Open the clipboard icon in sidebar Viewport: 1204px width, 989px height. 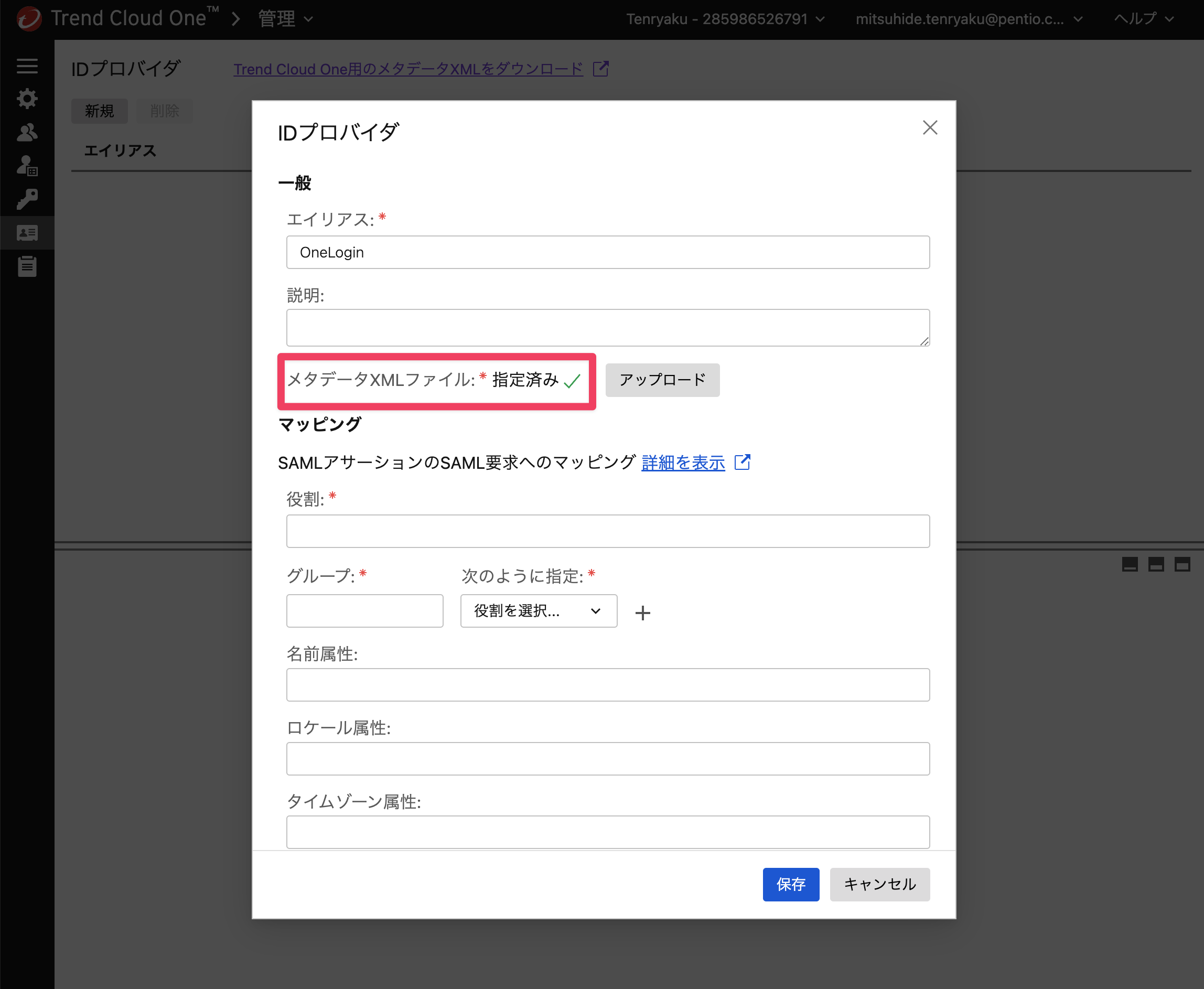(x=27, y=266)
